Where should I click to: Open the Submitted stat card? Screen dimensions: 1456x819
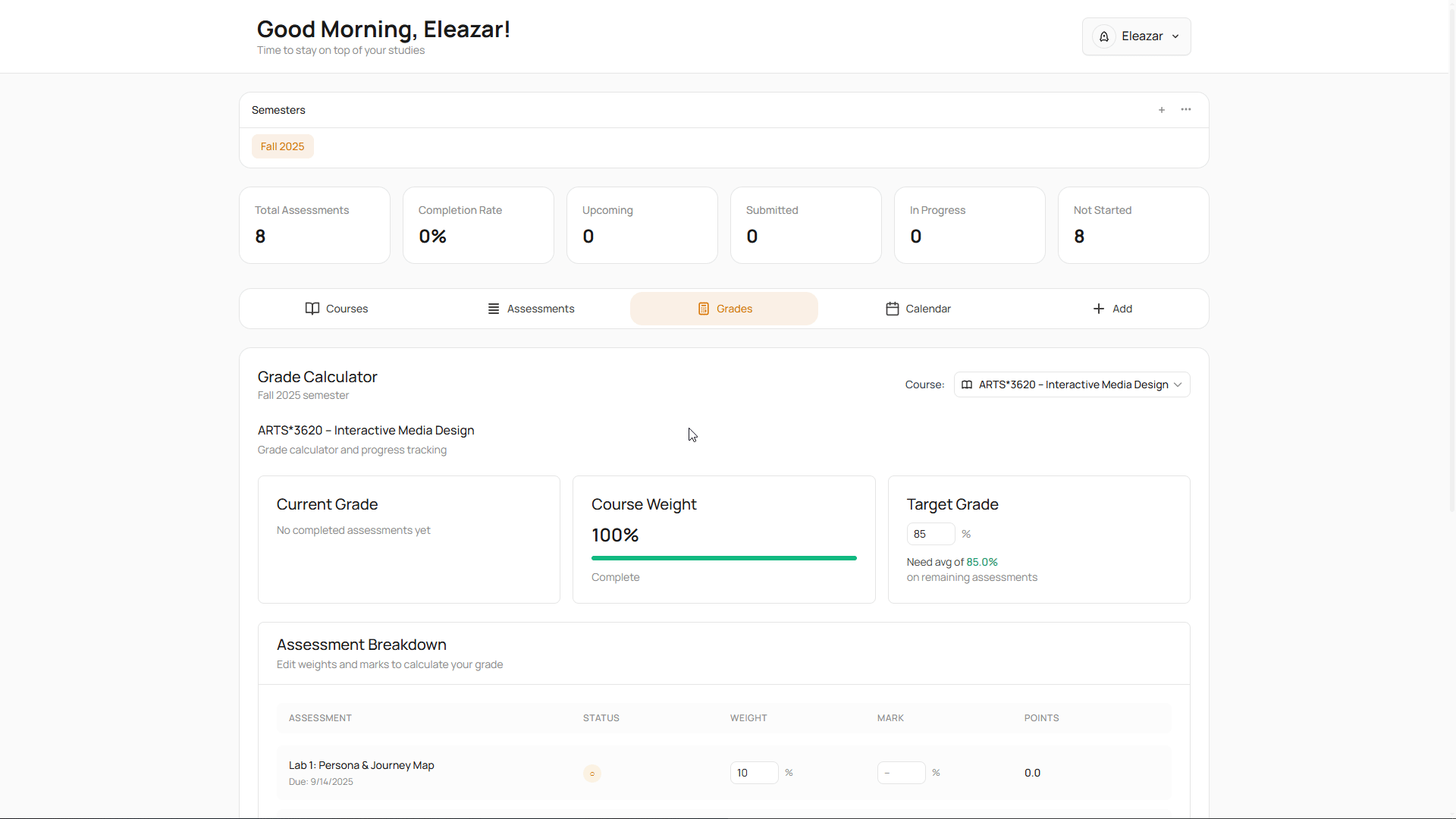tap(806, 225)
